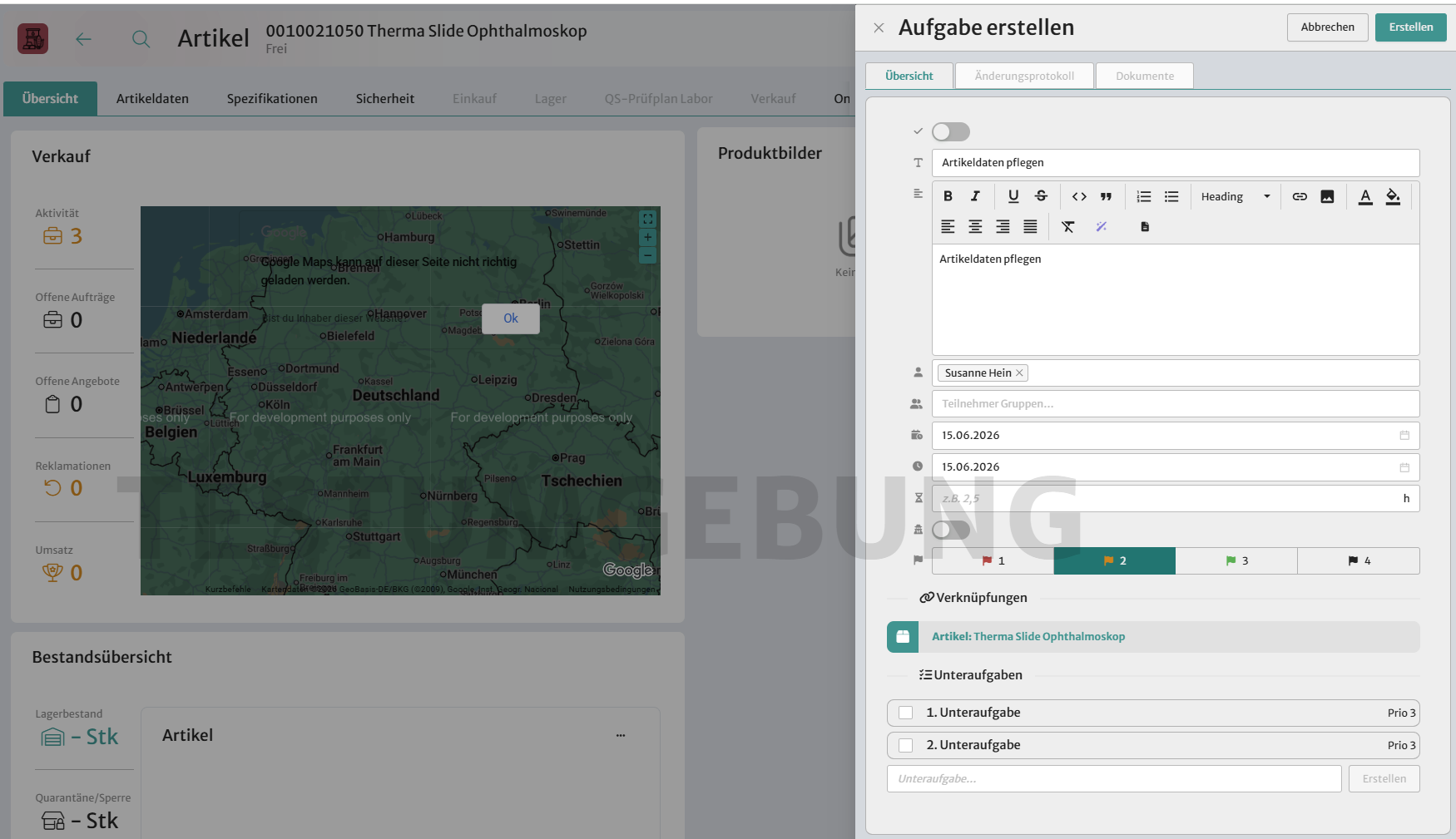Switch to the Dokumente tab
The width and height of the screenshot is (1456, 839).
point(1145,76)
